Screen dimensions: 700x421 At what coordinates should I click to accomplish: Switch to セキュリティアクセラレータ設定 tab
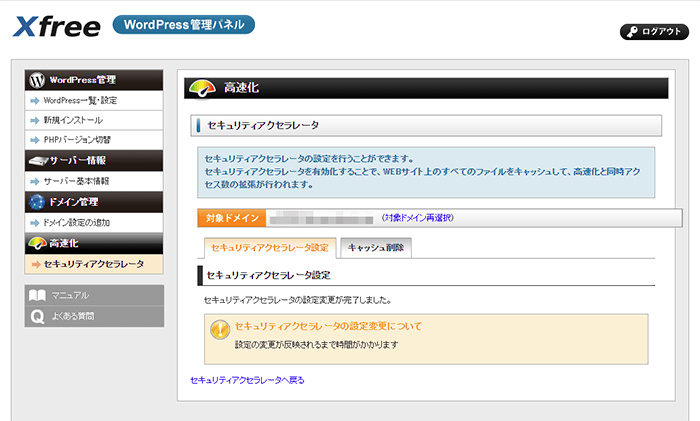point(270,248)
